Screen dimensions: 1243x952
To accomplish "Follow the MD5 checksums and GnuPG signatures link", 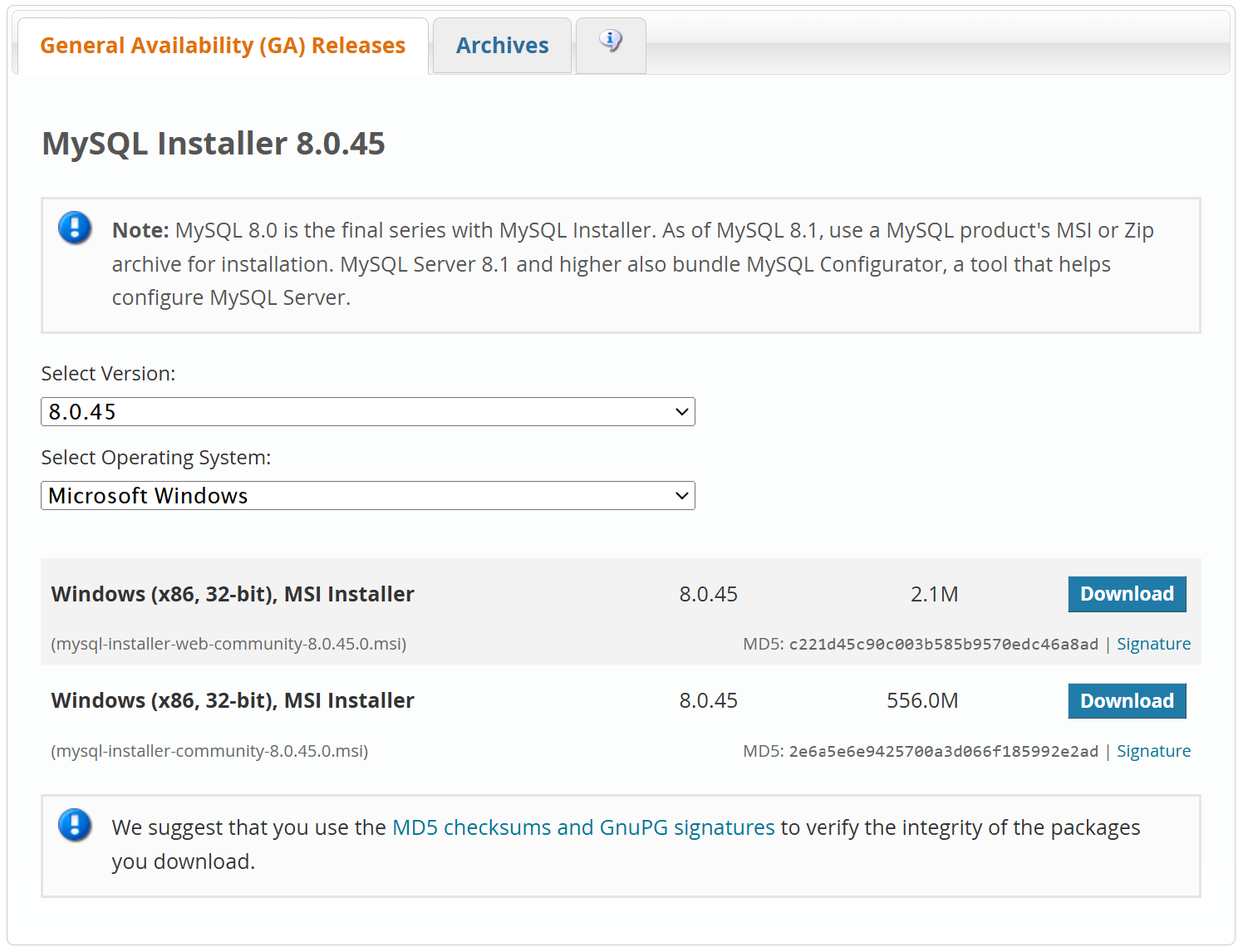I will point(582,827).
